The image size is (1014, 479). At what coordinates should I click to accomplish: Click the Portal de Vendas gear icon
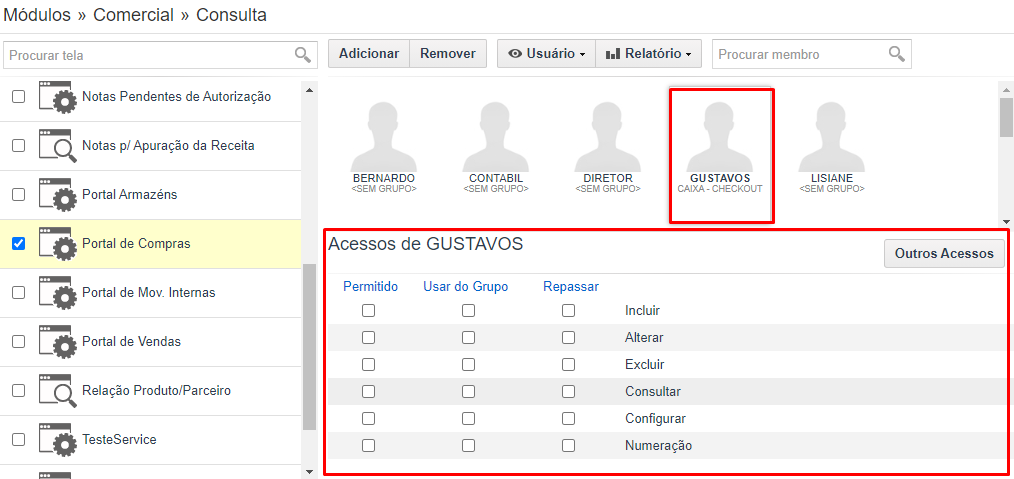click(x=58, y=342)
